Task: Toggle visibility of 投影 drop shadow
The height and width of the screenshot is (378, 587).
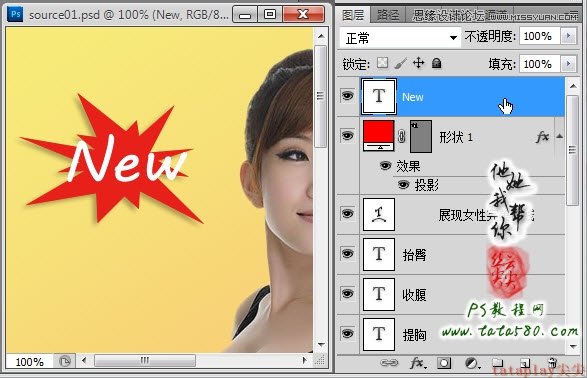Action: tap(403, 185)
